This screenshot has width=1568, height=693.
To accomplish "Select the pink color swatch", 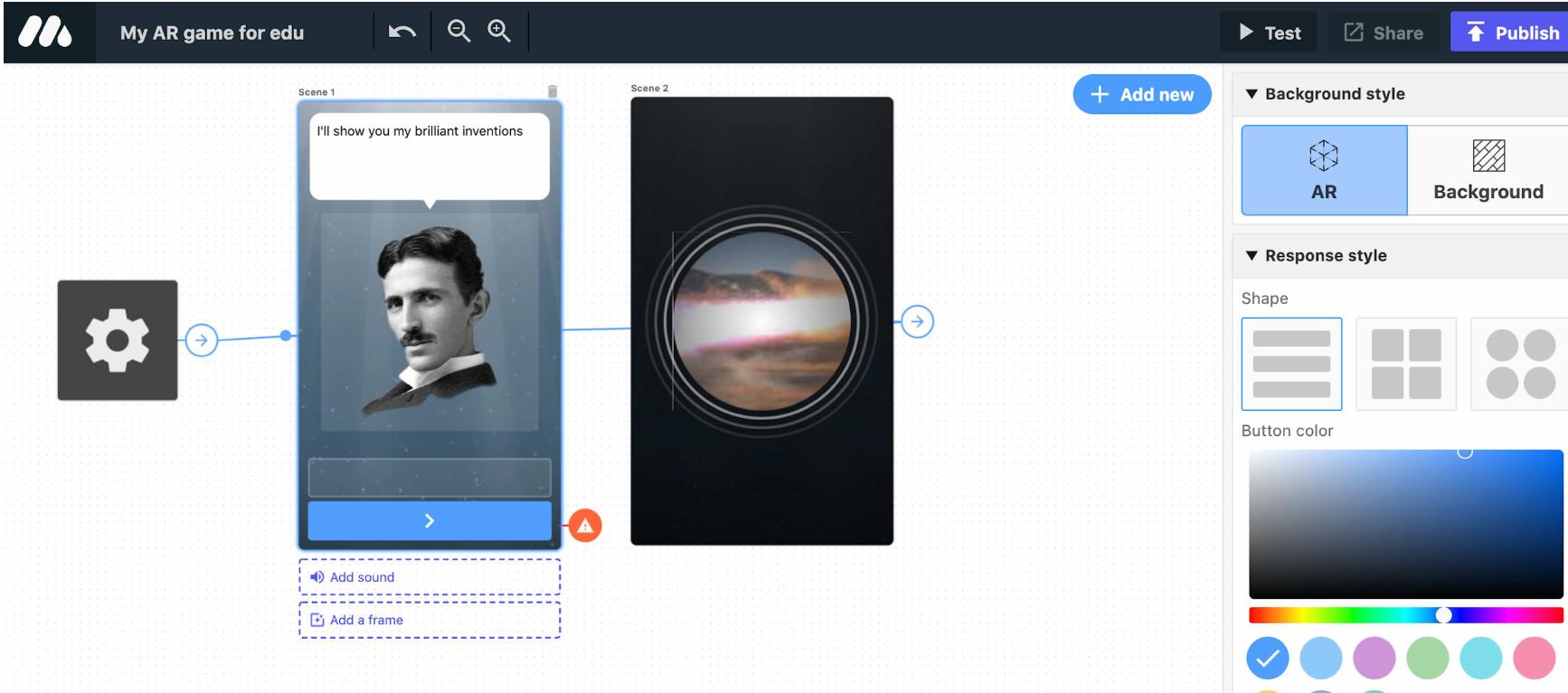I will pyautogui.click(x=1535, y=658).
